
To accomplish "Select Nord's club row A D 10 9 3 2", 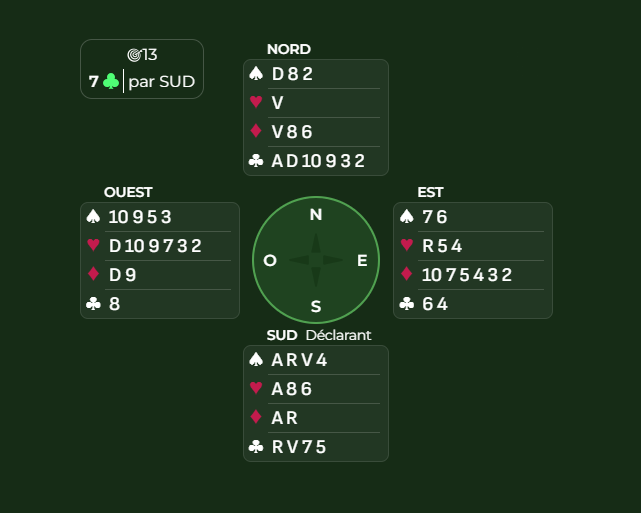I will tap(318, 161).
